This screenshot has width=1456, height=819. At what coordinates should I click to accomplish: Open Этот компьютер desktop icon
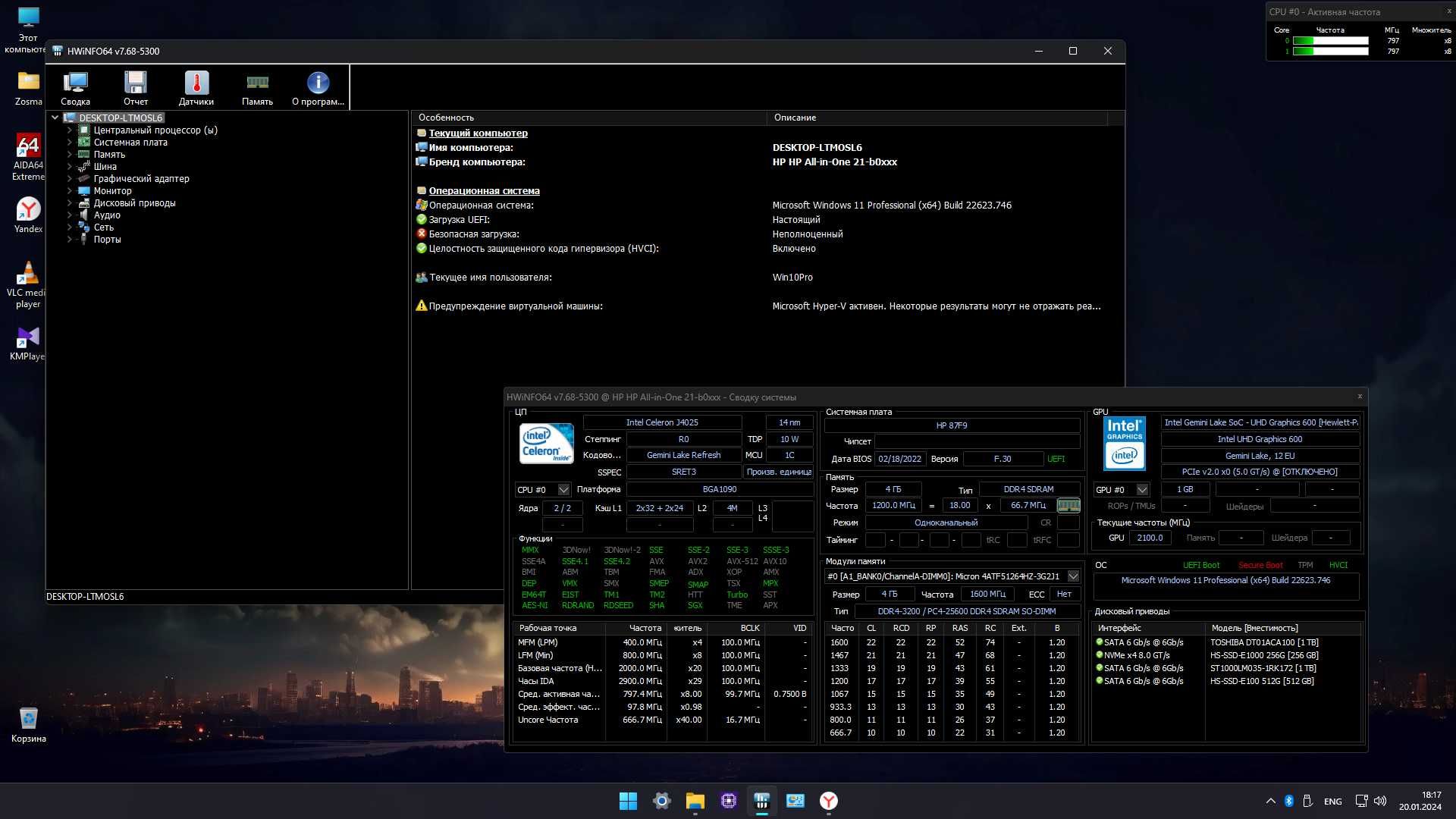point(28,31)
